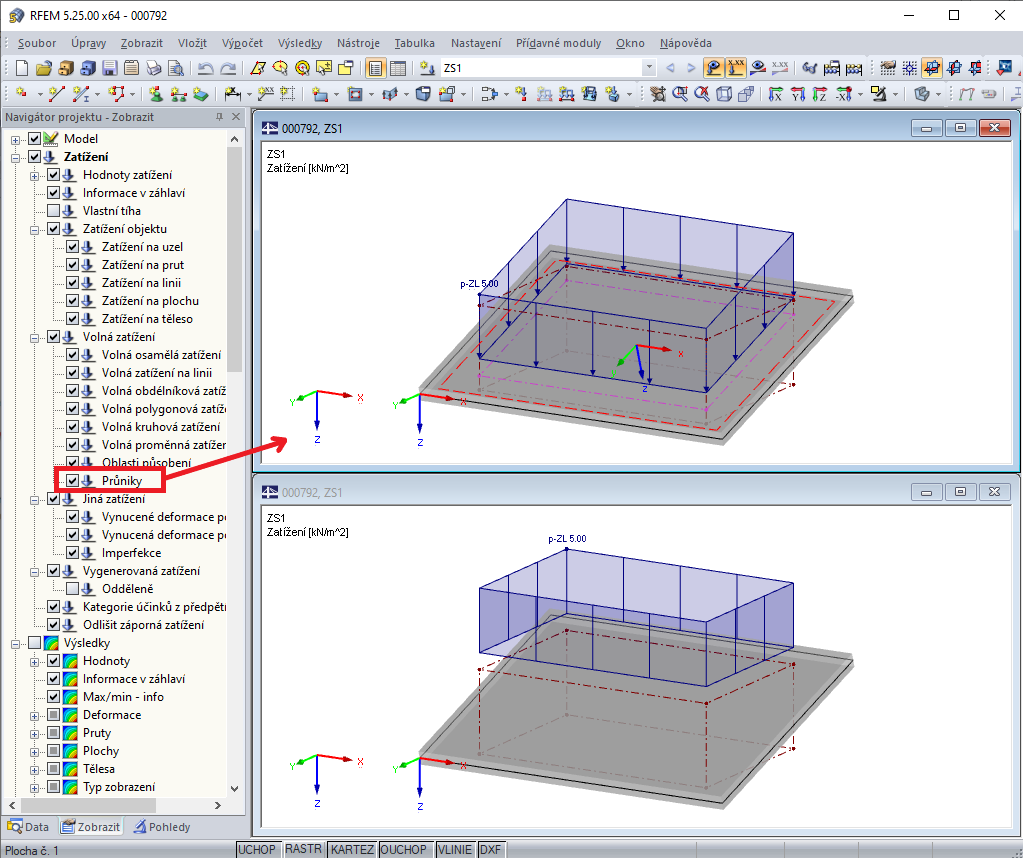Collapse the Zatížení tree node

[15, 157]
